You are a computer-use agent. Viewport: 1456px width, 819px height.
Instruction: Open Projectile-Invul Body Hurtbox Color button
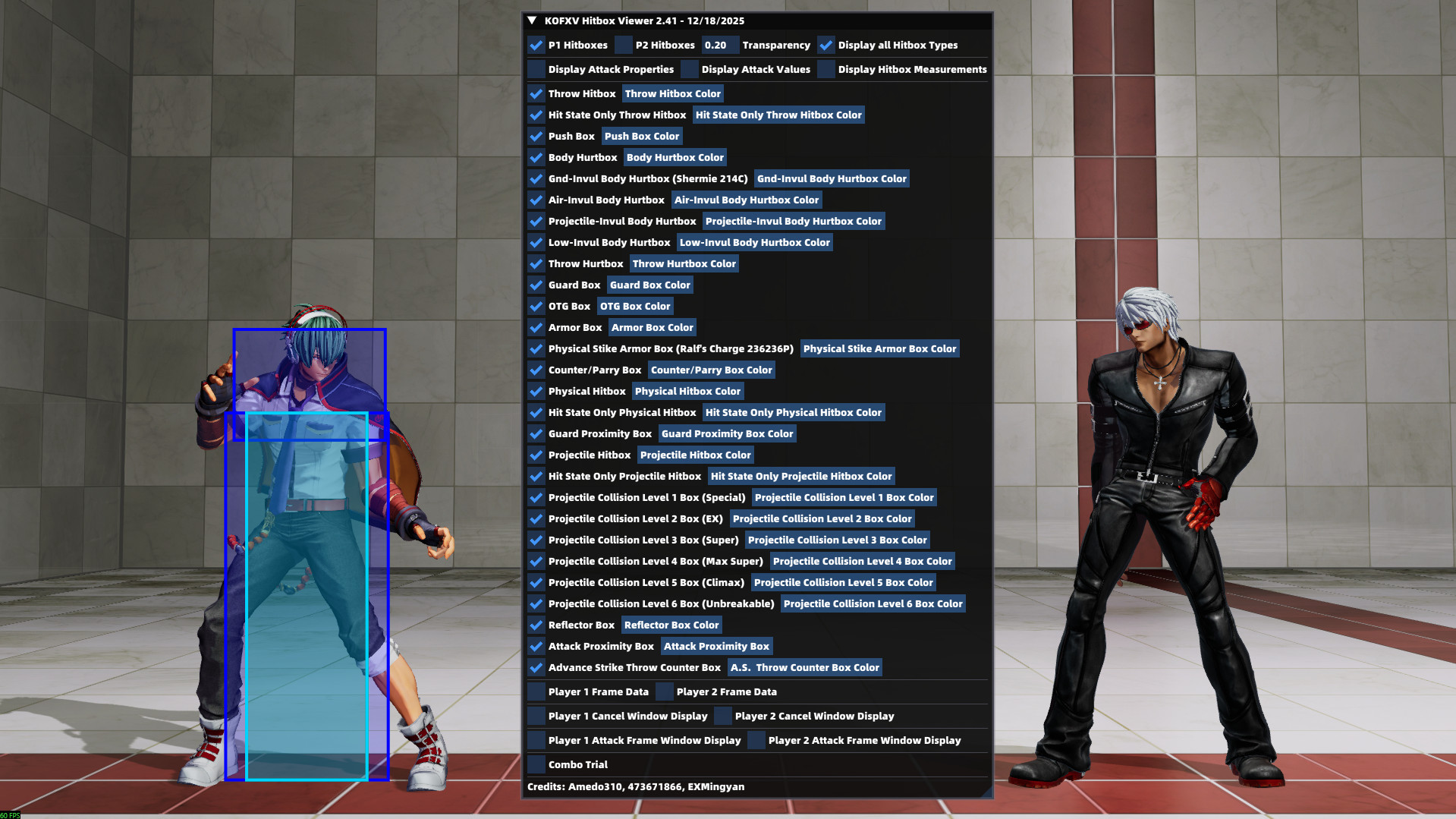coord(794,221)
